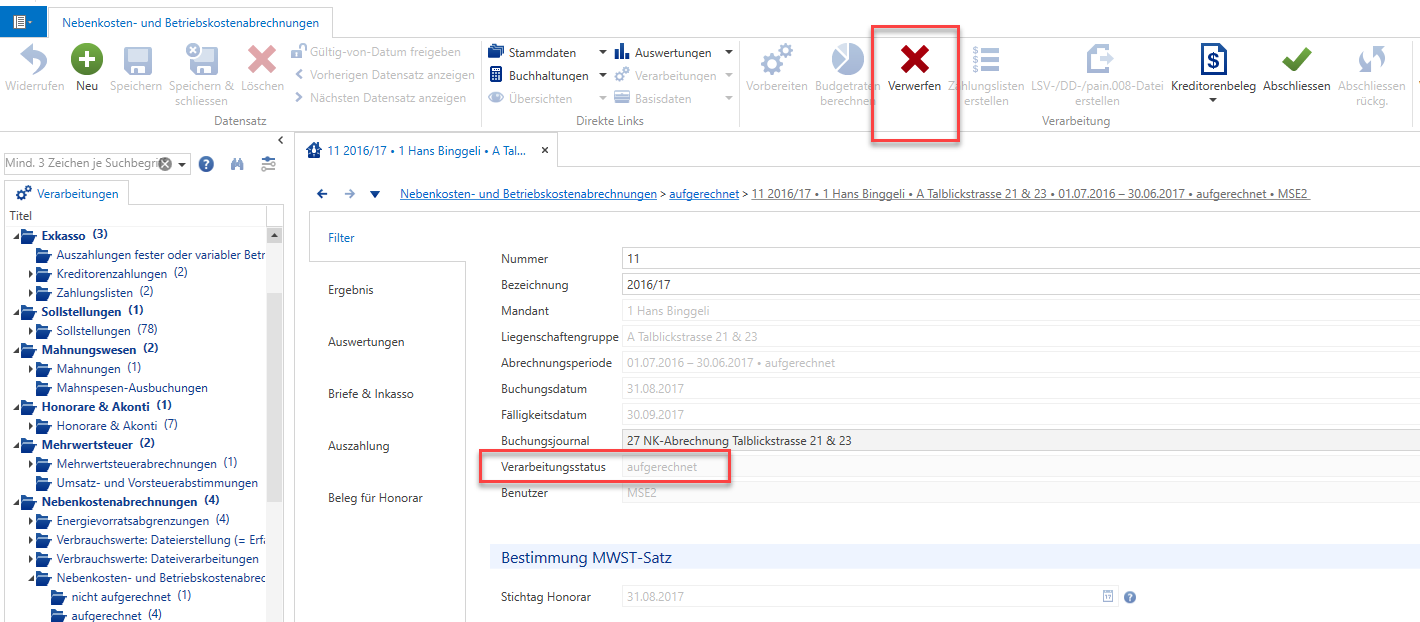The width and height of the screenshot is (1420, 622).
Task: Click the Nebenkosten- und Betriebskostenabrechnungen breadcrumb link
Action: pos(529,194)
